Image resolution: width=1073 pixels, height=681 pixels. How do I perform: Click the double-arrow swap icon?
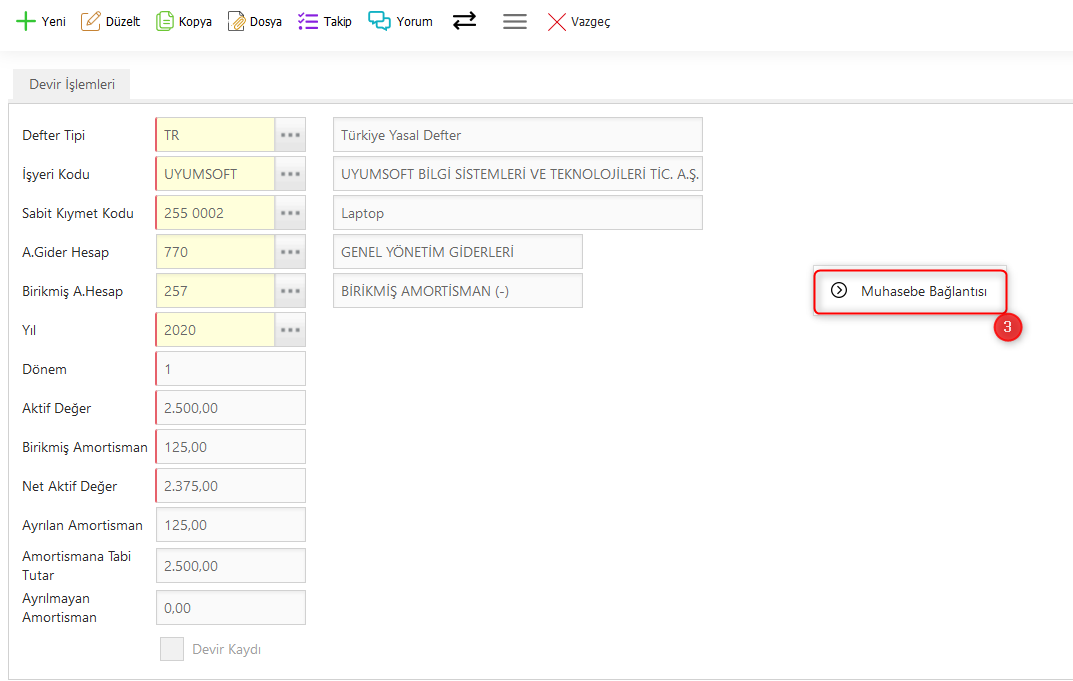(464, 21)
